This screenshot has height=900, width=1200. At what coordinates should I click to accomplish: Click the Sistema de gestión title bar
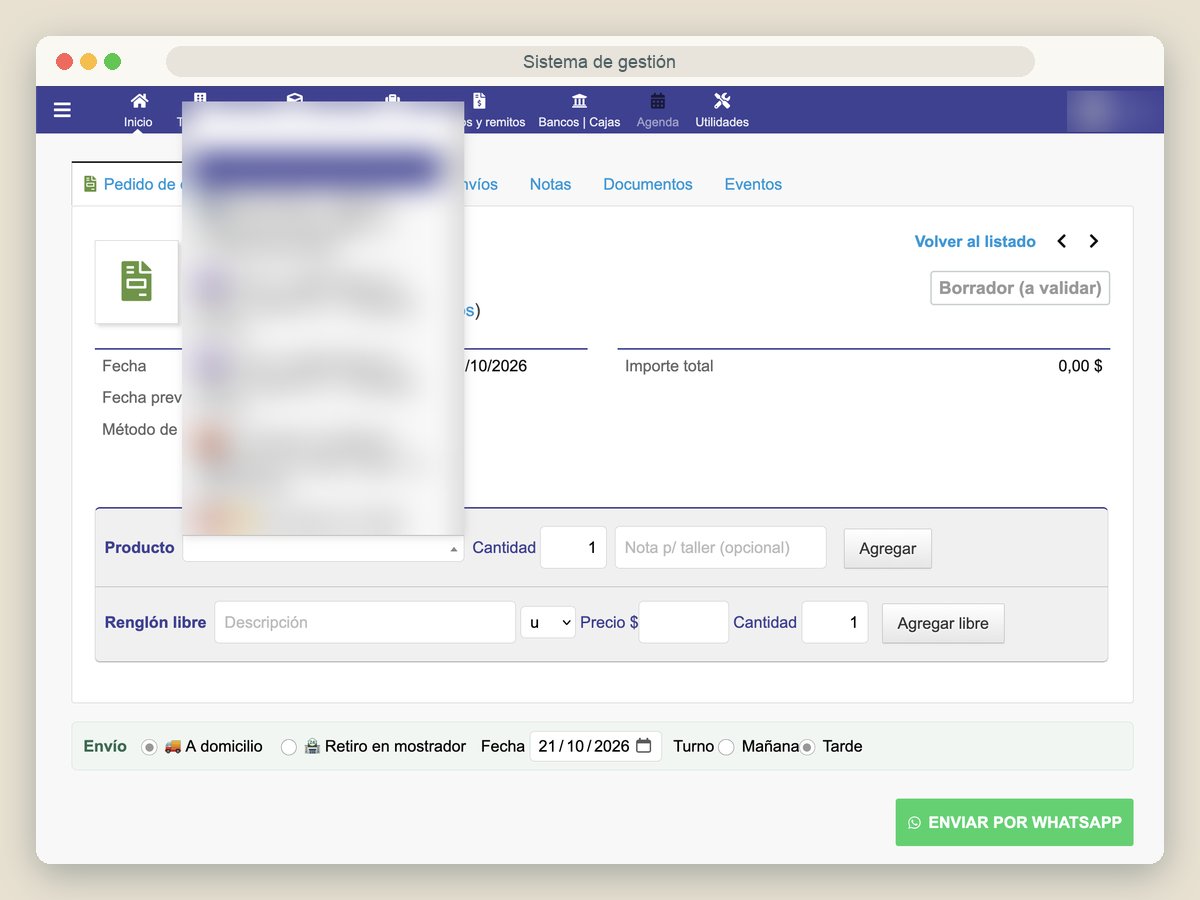600,61
